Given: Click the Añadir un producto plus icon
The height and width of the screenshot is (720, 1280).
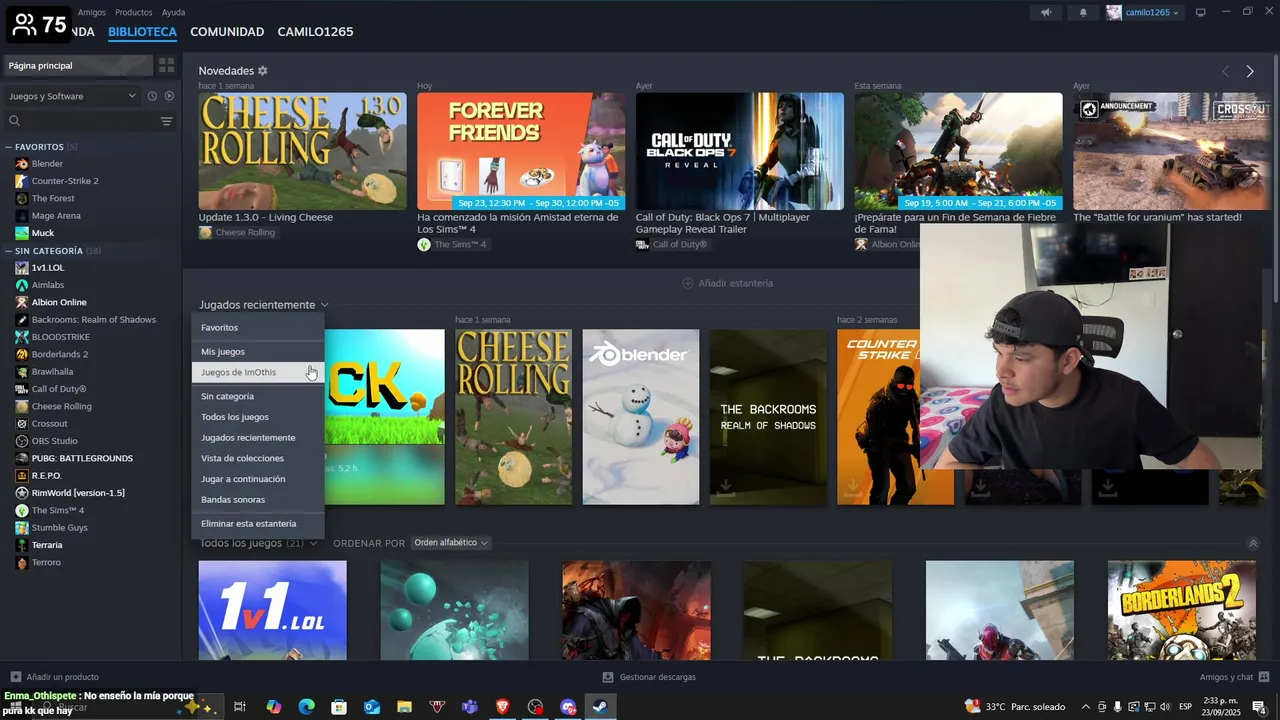Looking at the screenshot, I should pos(15,677).
